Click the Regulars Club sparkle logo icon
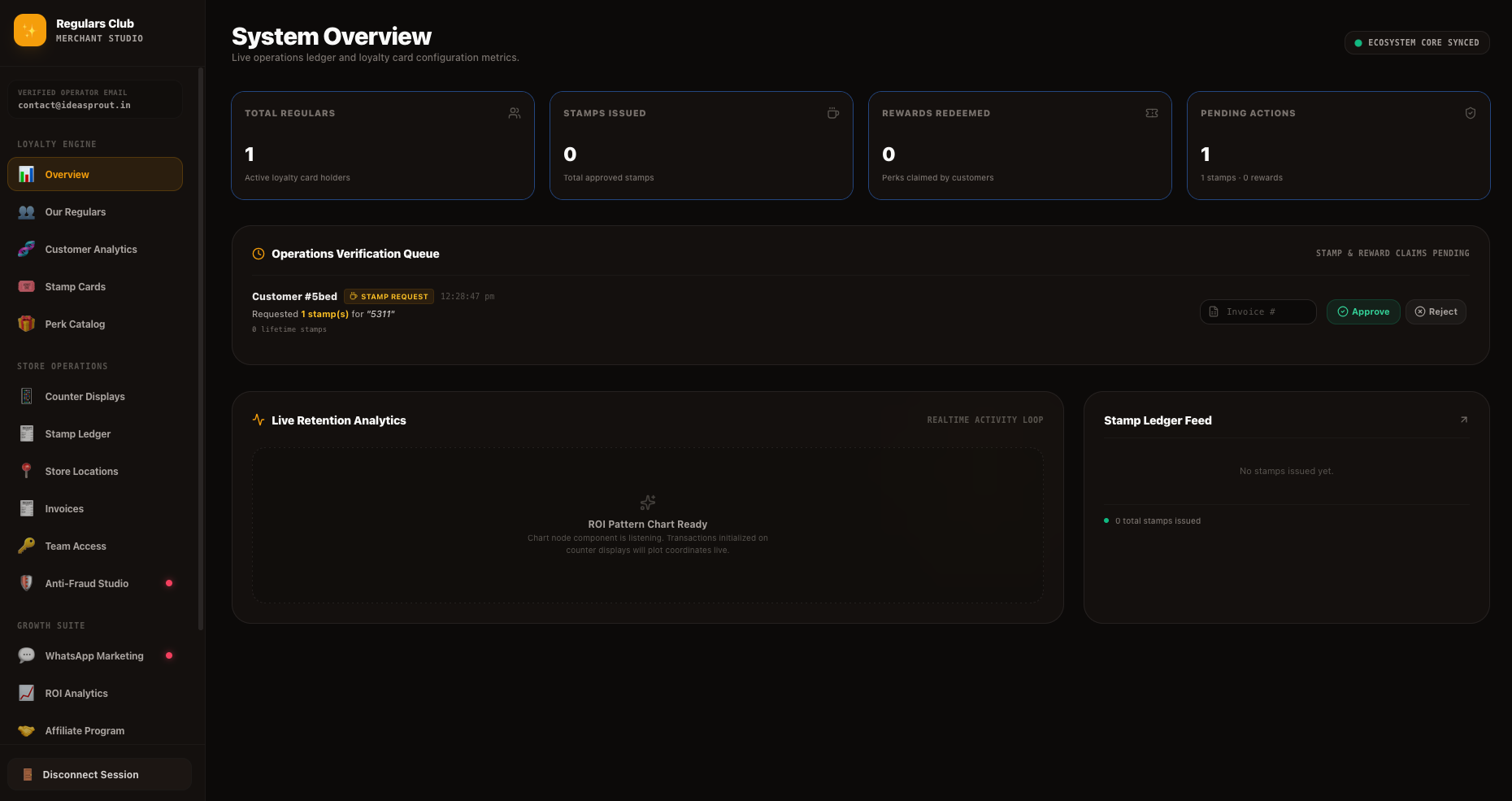The height and width of the screenshot is (801, 1512). click(x=30, y=30)
